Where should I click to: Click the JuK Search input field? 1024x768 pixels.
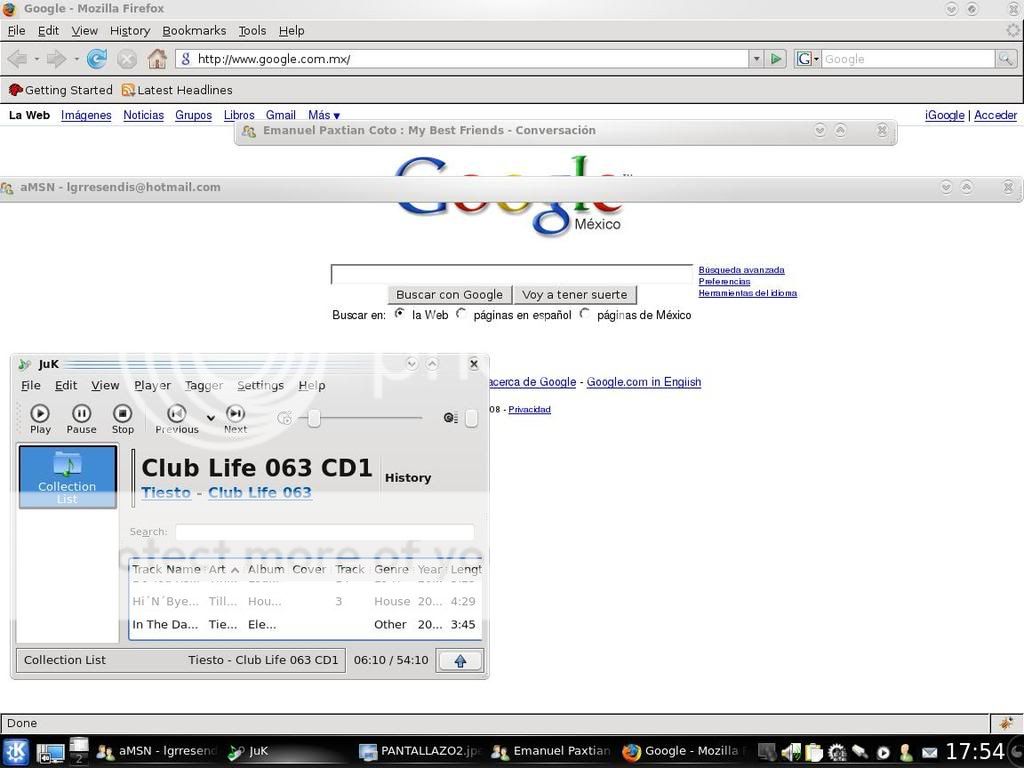[324, 532]
